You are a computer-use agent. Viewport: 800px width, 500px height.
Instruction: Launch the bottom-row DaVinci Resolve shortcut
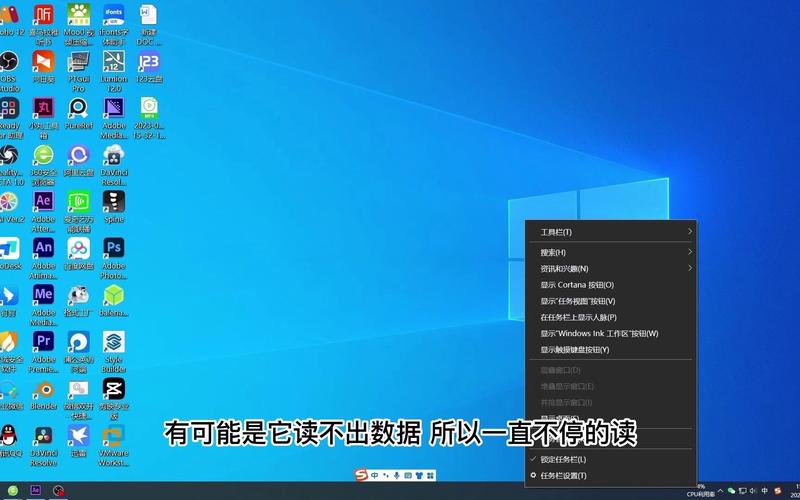click(43, 446)
